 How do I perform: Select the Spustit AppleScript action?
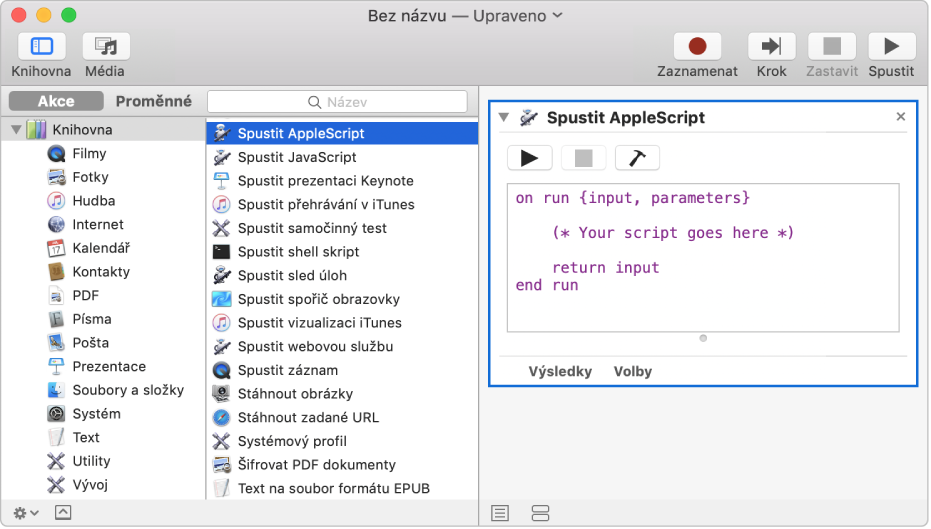tap(342, 134)
